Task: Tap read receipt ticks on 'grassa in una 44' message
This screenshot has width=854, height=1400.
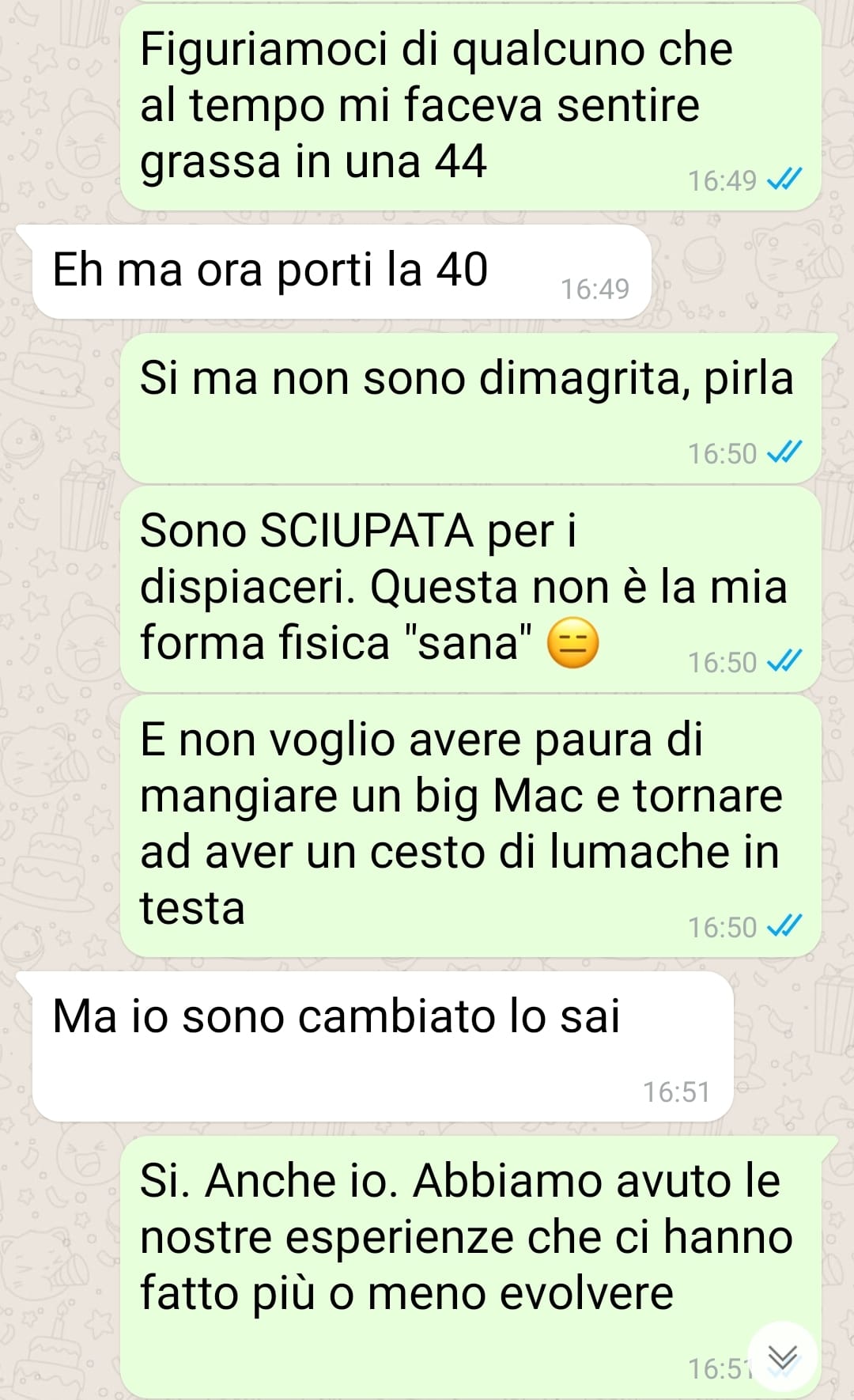Action: 785,180
